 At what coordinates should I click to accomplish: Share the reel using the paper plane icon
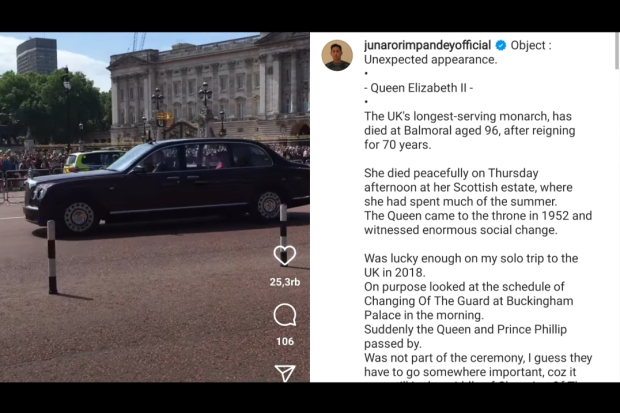285,373
